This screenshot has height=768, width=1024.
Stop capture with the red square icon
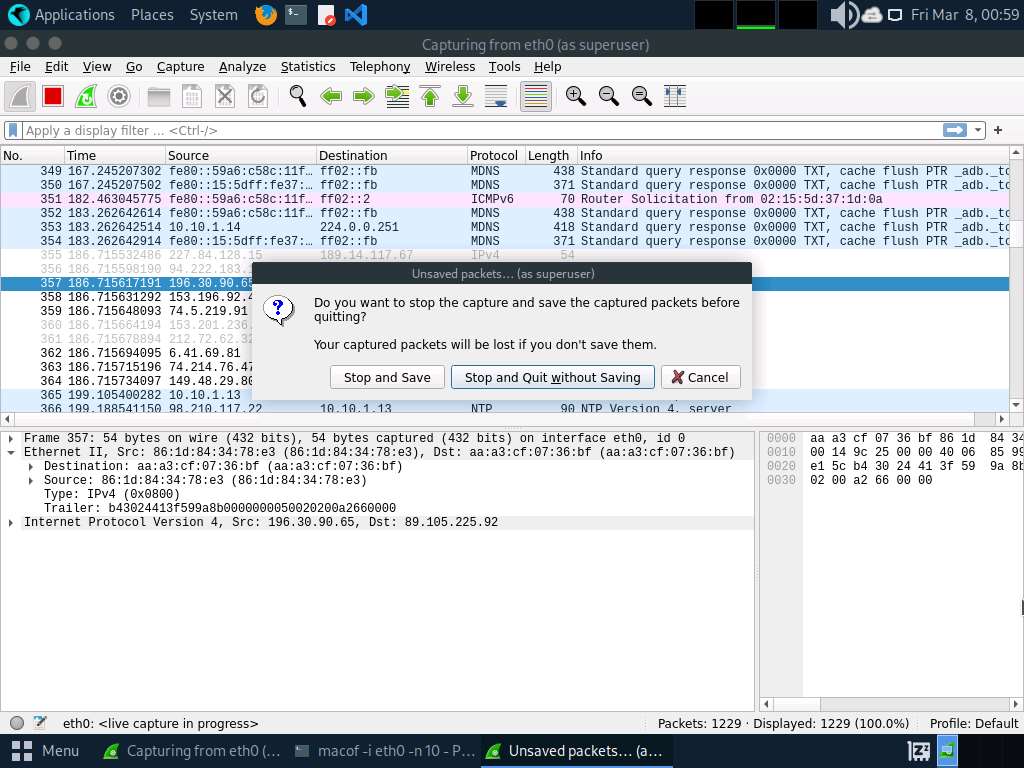coord(53,97)
